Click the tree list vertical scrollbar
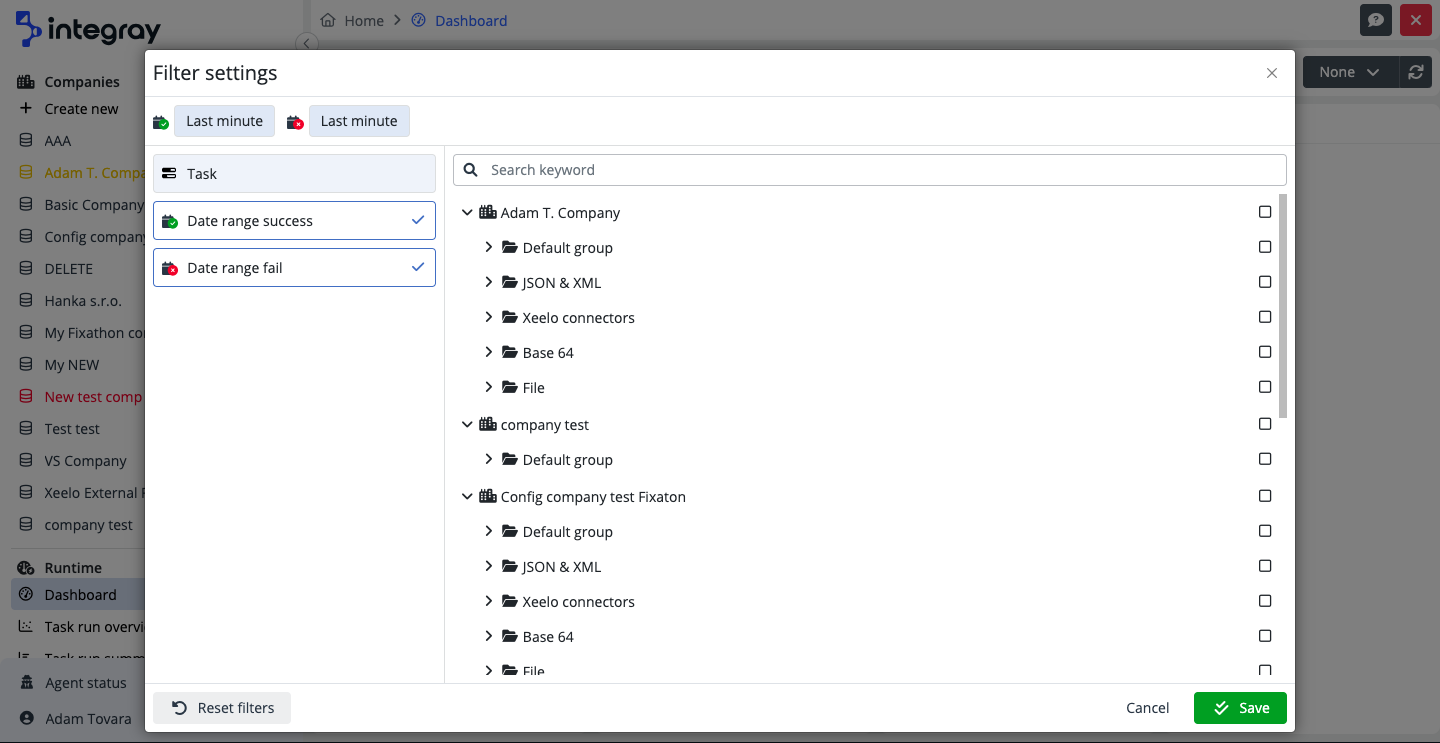 click(x=1283, y=306)
